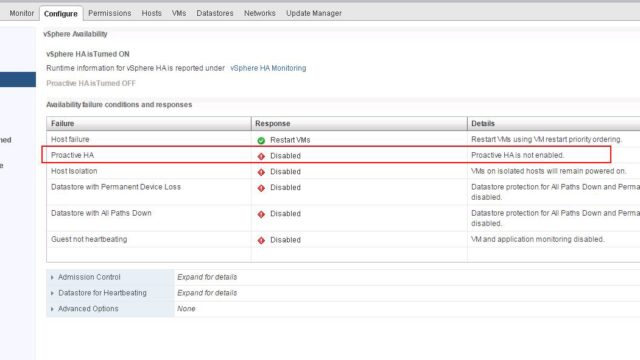Click 'None' value beside Advanced Options
The width and height of the screenshot is (640, 360).
pyautogui.click(x=186, y=309)
